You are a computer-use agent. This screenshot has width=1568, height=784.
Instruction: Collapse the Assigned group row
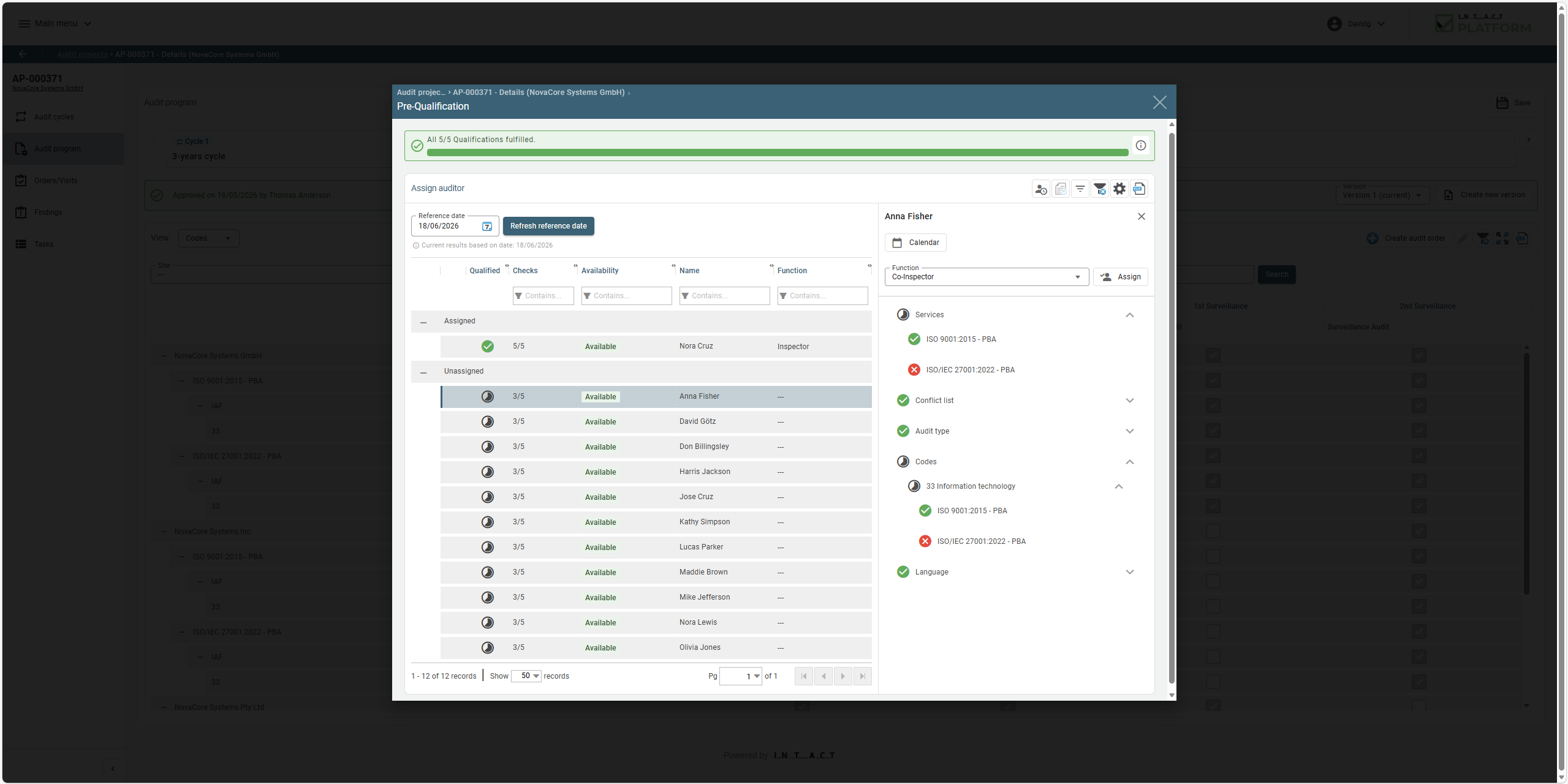(x=423, y=322)
